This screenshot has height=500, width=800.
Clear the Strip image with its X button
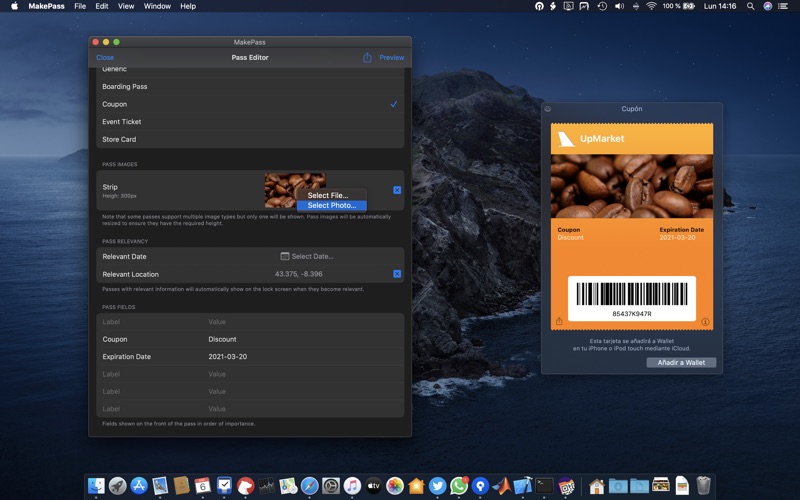397,190
